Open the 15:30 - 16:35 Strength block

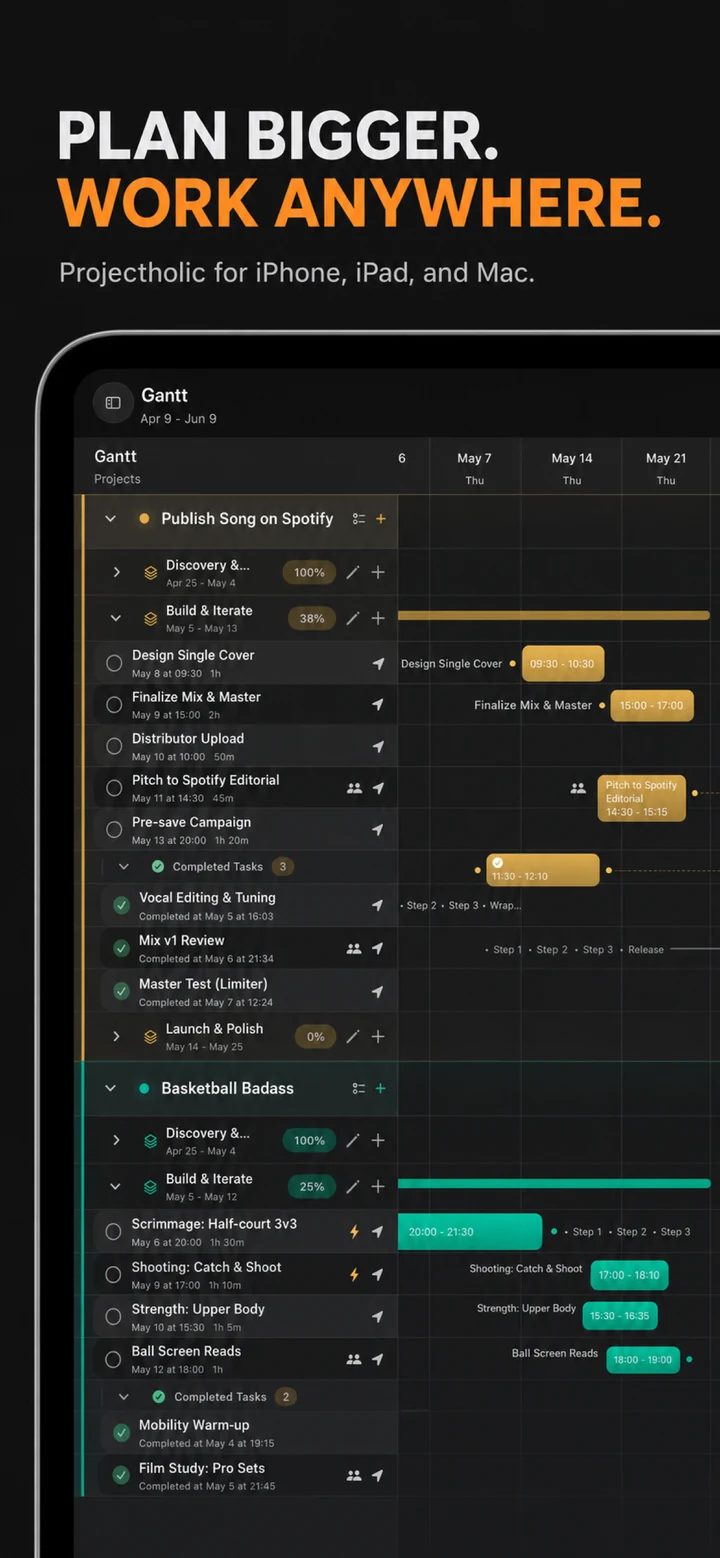coord(619,1316)
